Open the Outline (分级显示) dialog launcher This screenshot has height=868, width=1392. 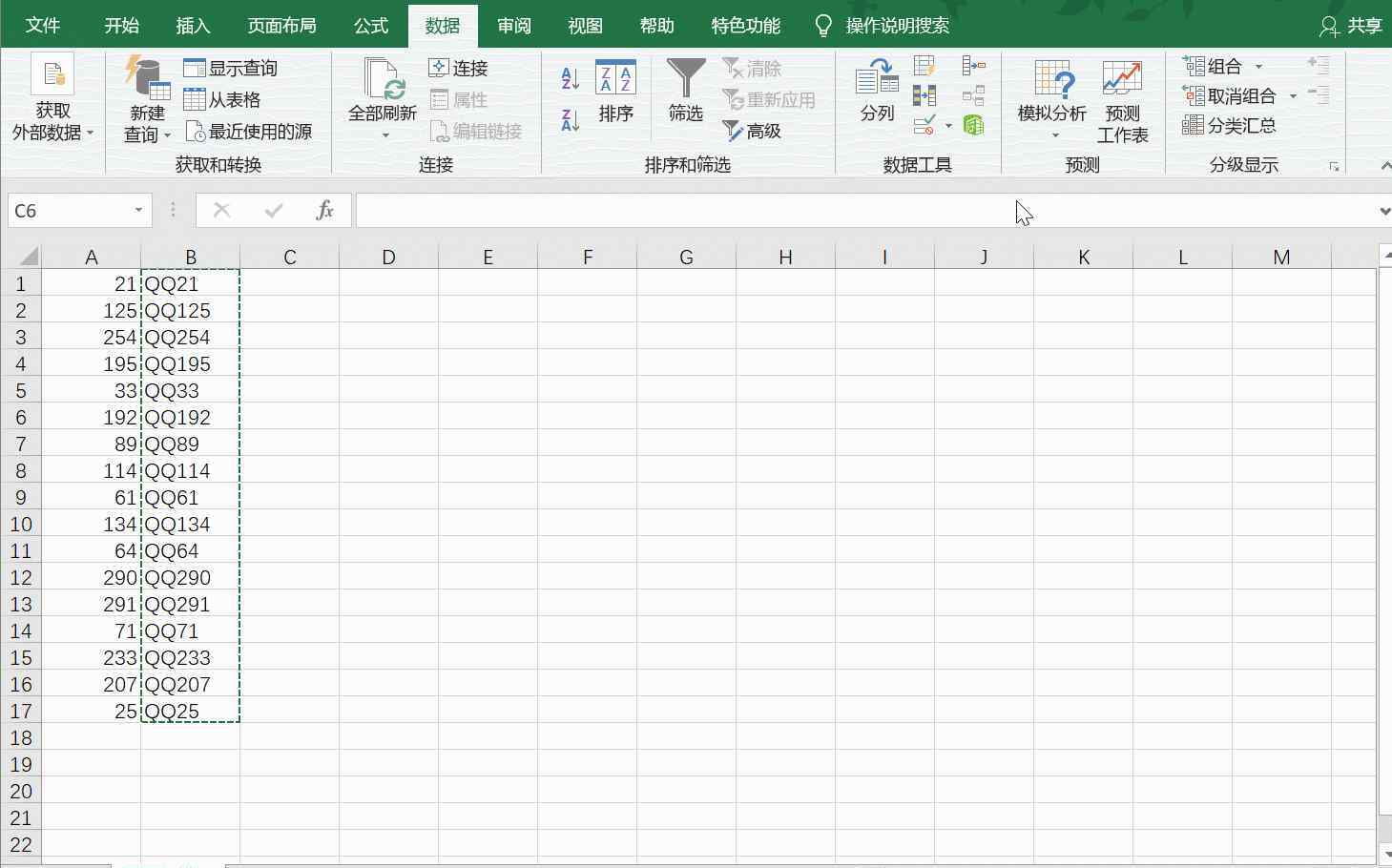(1334, 167)
